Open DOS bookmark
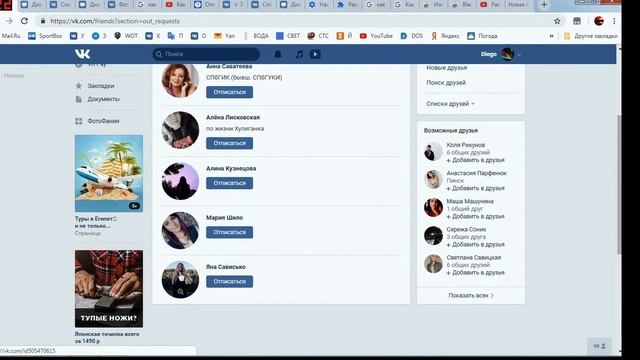The height and width of the screenshot is (360, 640). pos(411,36)
